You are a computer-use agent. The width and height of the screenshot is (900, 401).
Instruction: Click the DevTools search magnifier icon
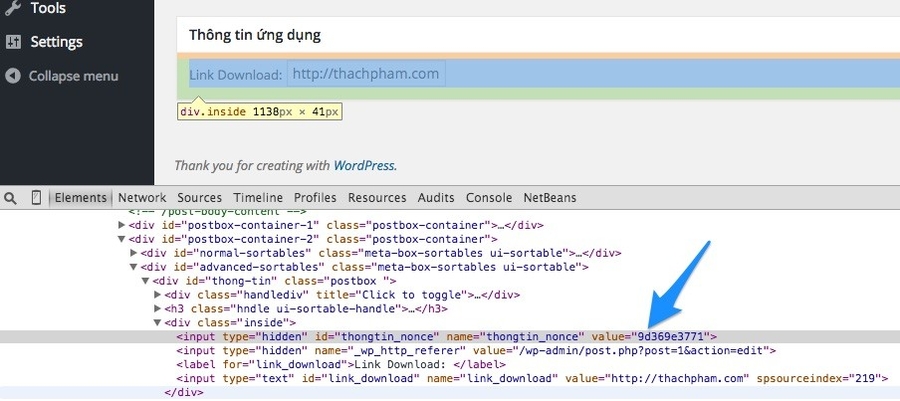click(x=10, y=198)
